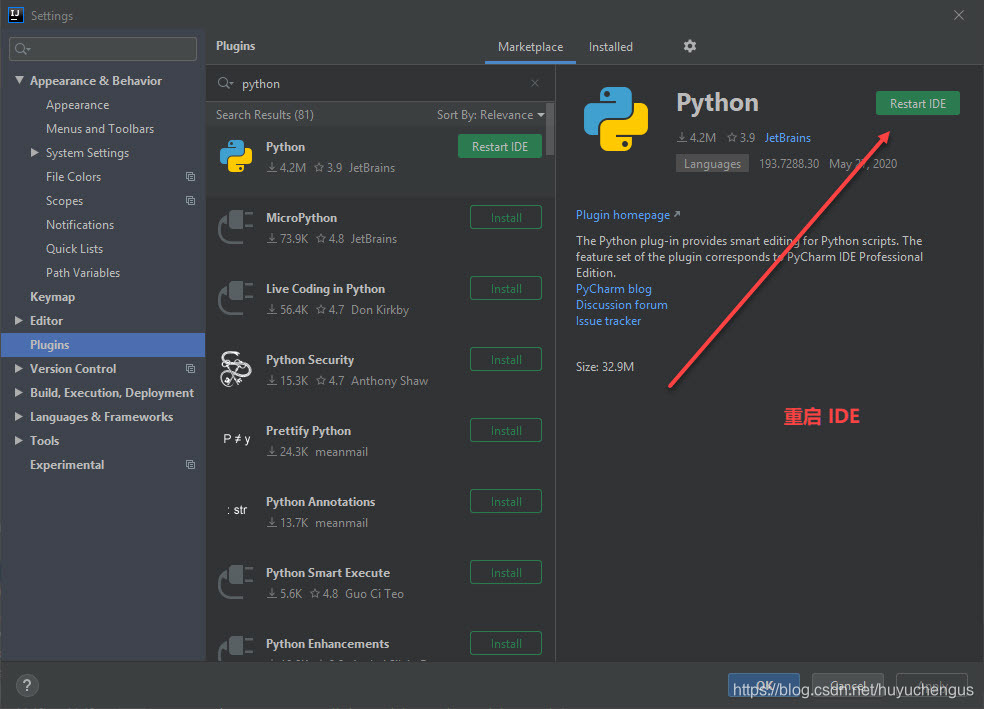Expand the Tools settings node
The width and height of the screenshot is (984, 709).
coord(19,440)
